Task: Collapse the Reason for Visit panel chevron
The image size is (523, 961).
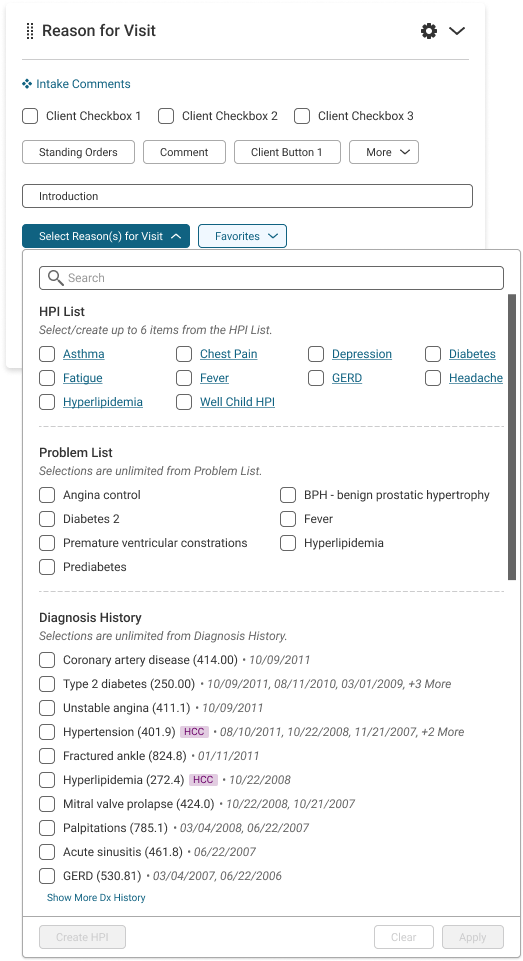Action: 457,31
